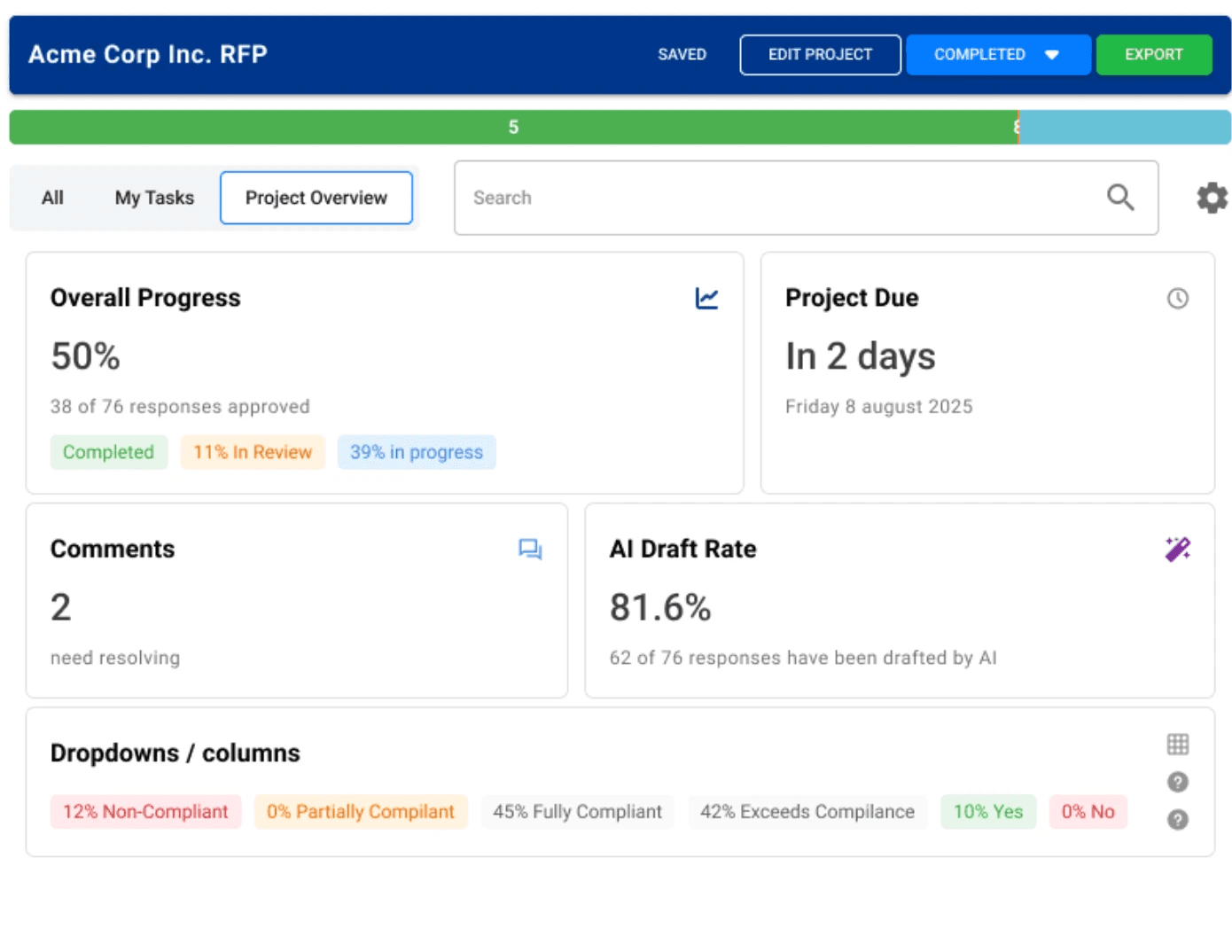Image resolution: width=1232 pixels, height=952 pixels.
Task: Click the EDIT PROJECT button
Action: 820,55
